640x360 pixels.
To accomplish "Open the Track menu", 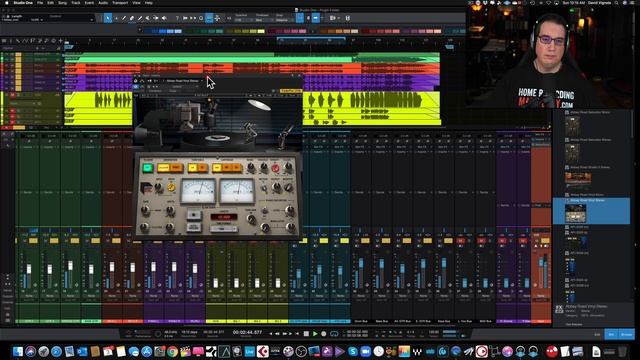I will click(x=76, y=3).
